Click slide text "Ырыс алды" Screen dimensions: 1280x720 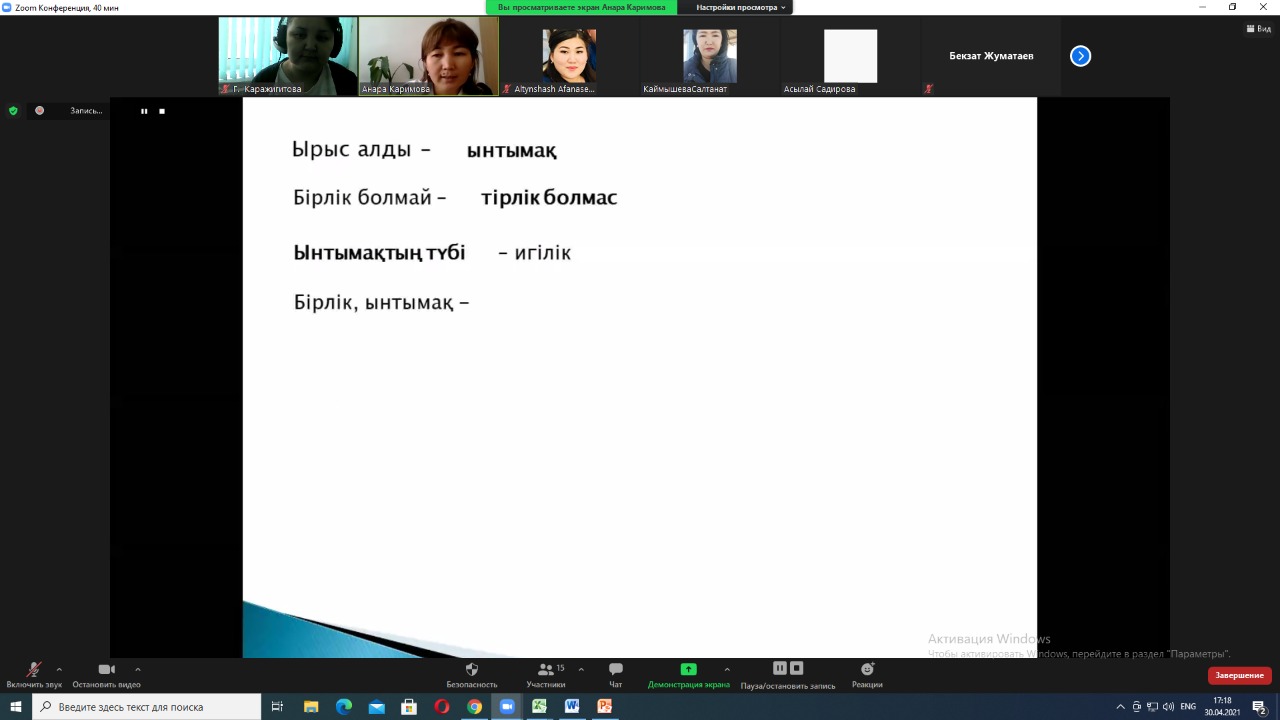[351, 150]
